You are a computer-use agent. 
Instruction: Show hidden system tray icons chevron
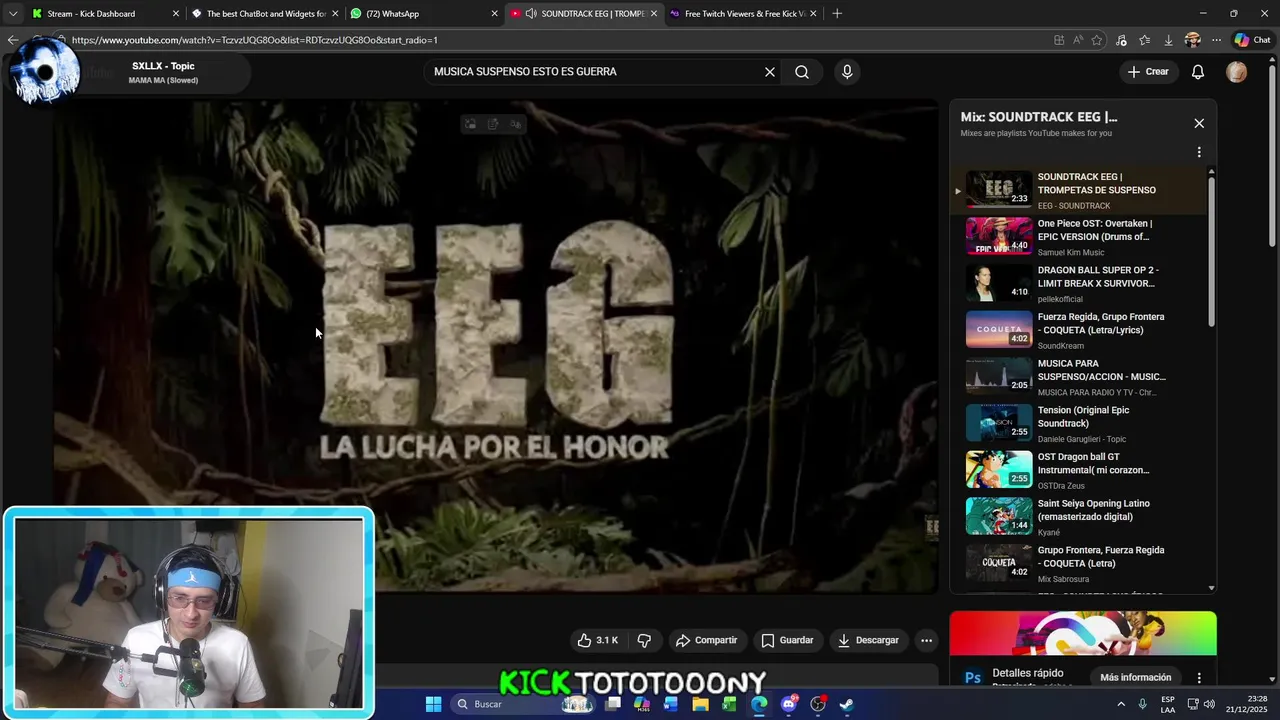(1120, 704)
